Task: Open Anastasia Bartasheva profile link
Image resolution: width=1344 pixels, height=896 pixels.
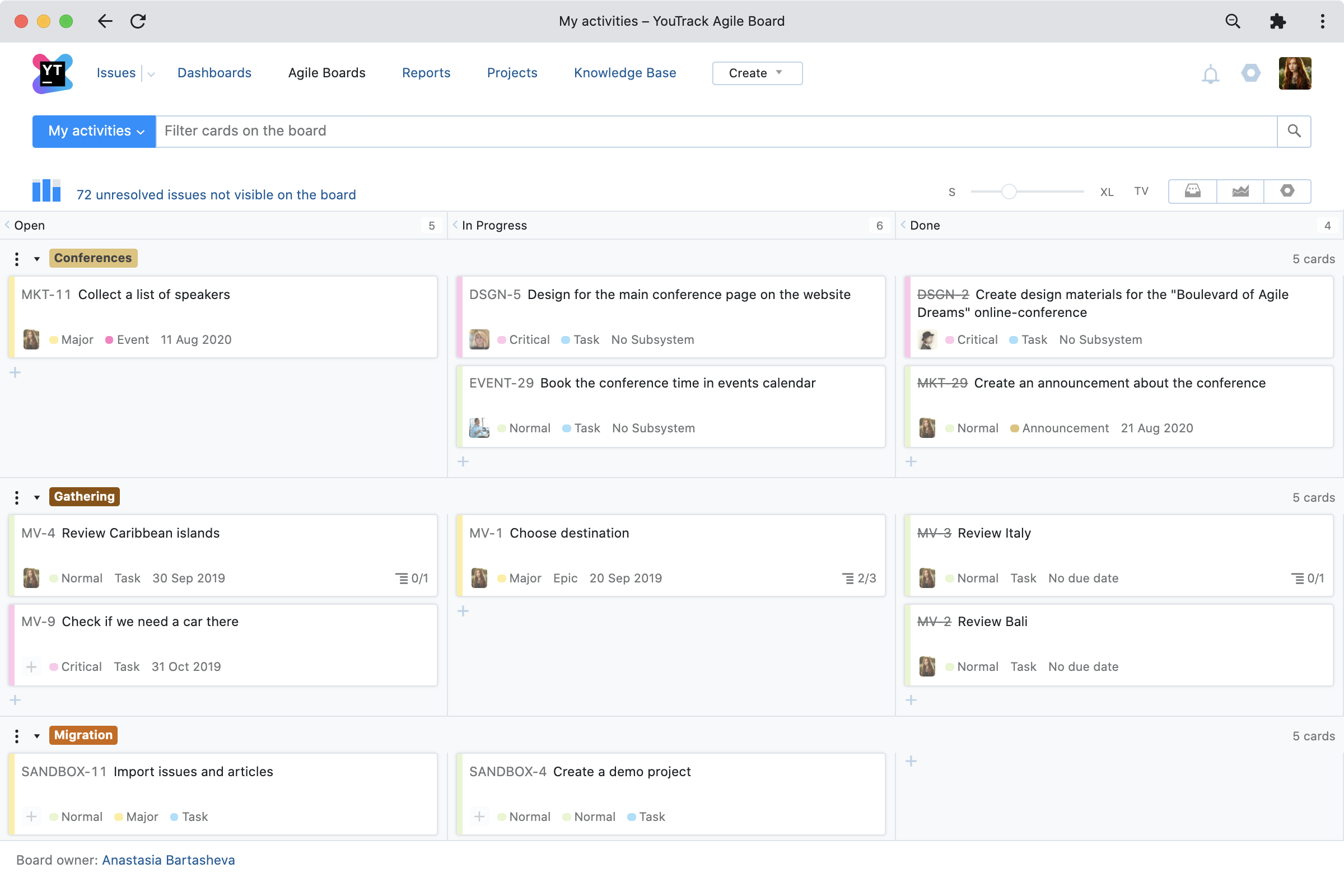Action: click(168, 860)
